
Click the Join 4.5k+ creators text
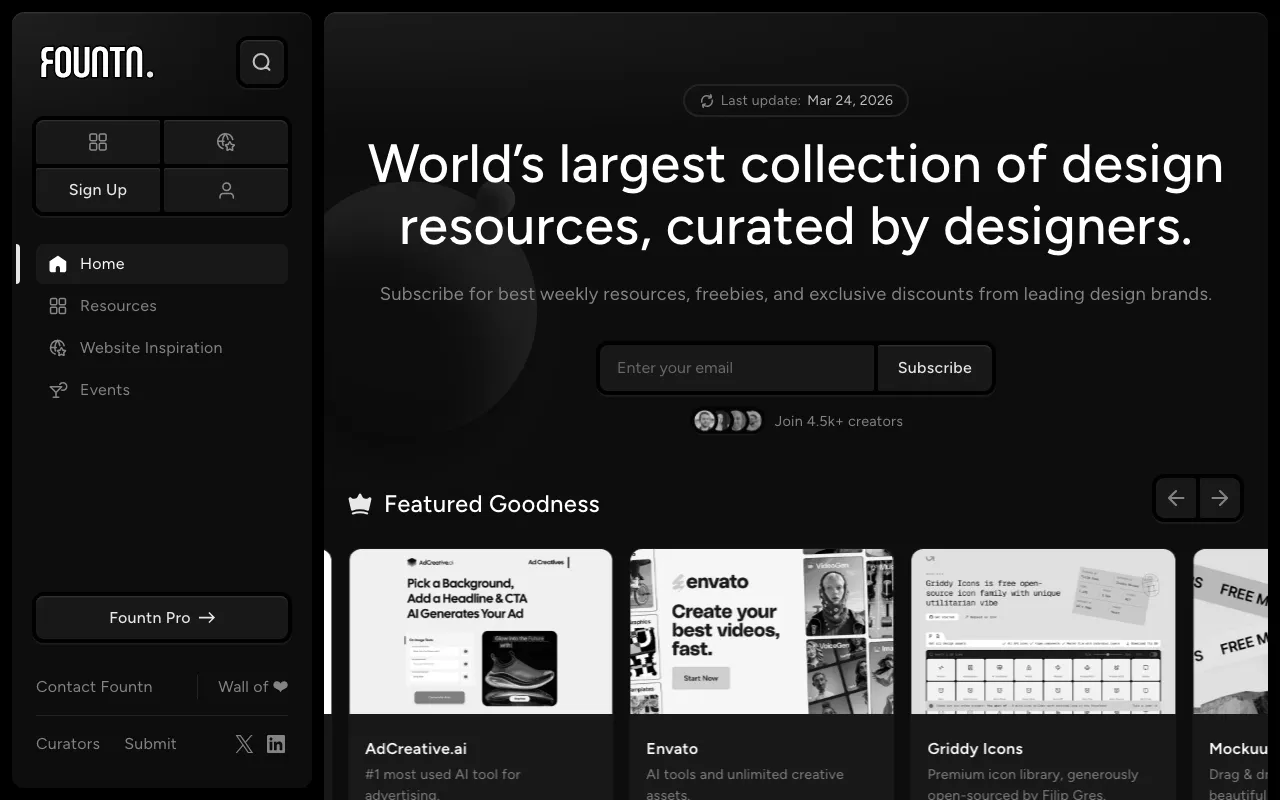pos(839,421)
